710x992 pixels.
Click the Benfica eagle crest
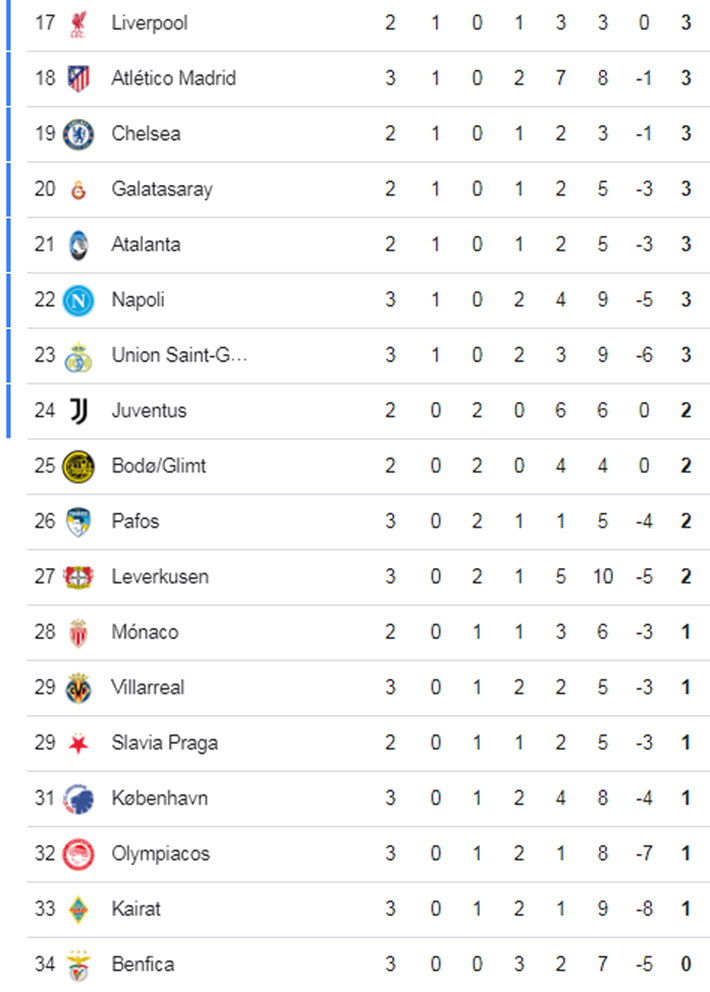point(78,965)
